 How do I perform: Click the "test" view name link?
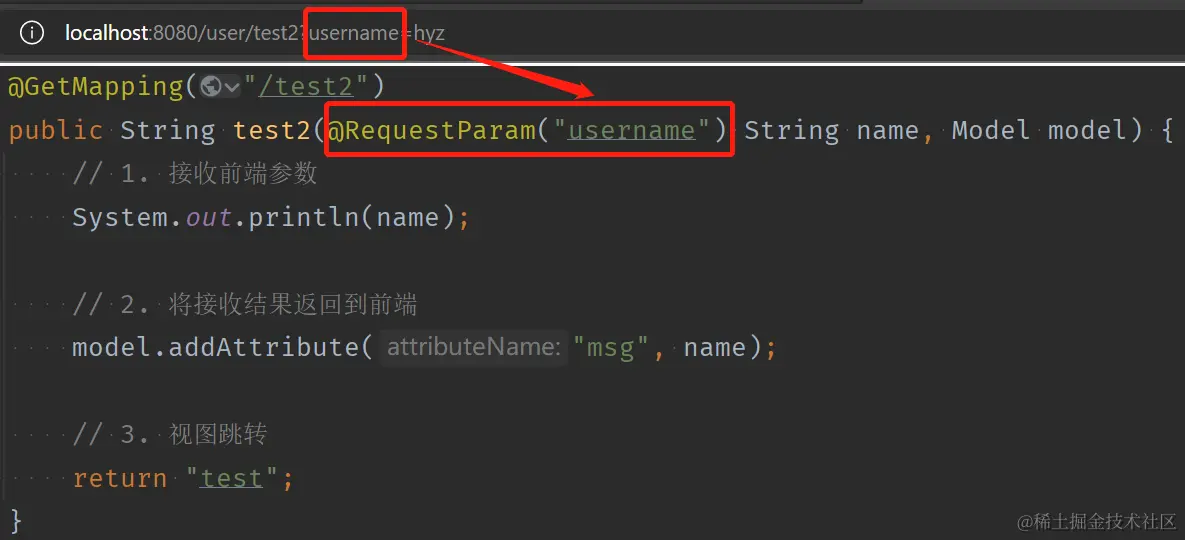click(x=231, y=478)
